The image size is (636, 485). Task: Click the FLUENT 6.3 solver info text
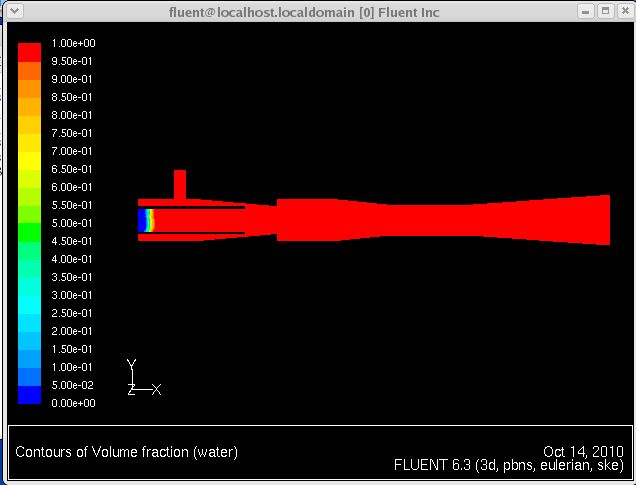click(509, 466)
